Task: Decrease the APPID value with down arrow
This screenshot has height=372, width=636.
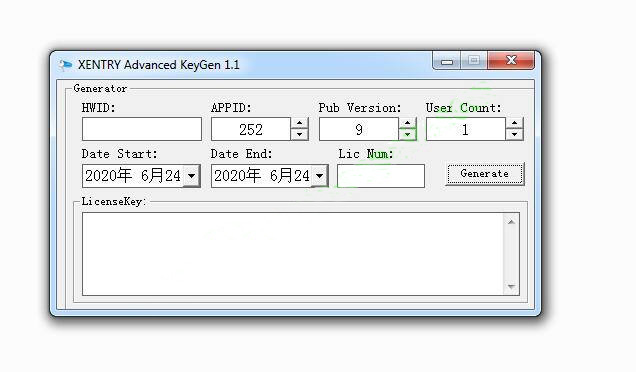Action: point(299,135)
